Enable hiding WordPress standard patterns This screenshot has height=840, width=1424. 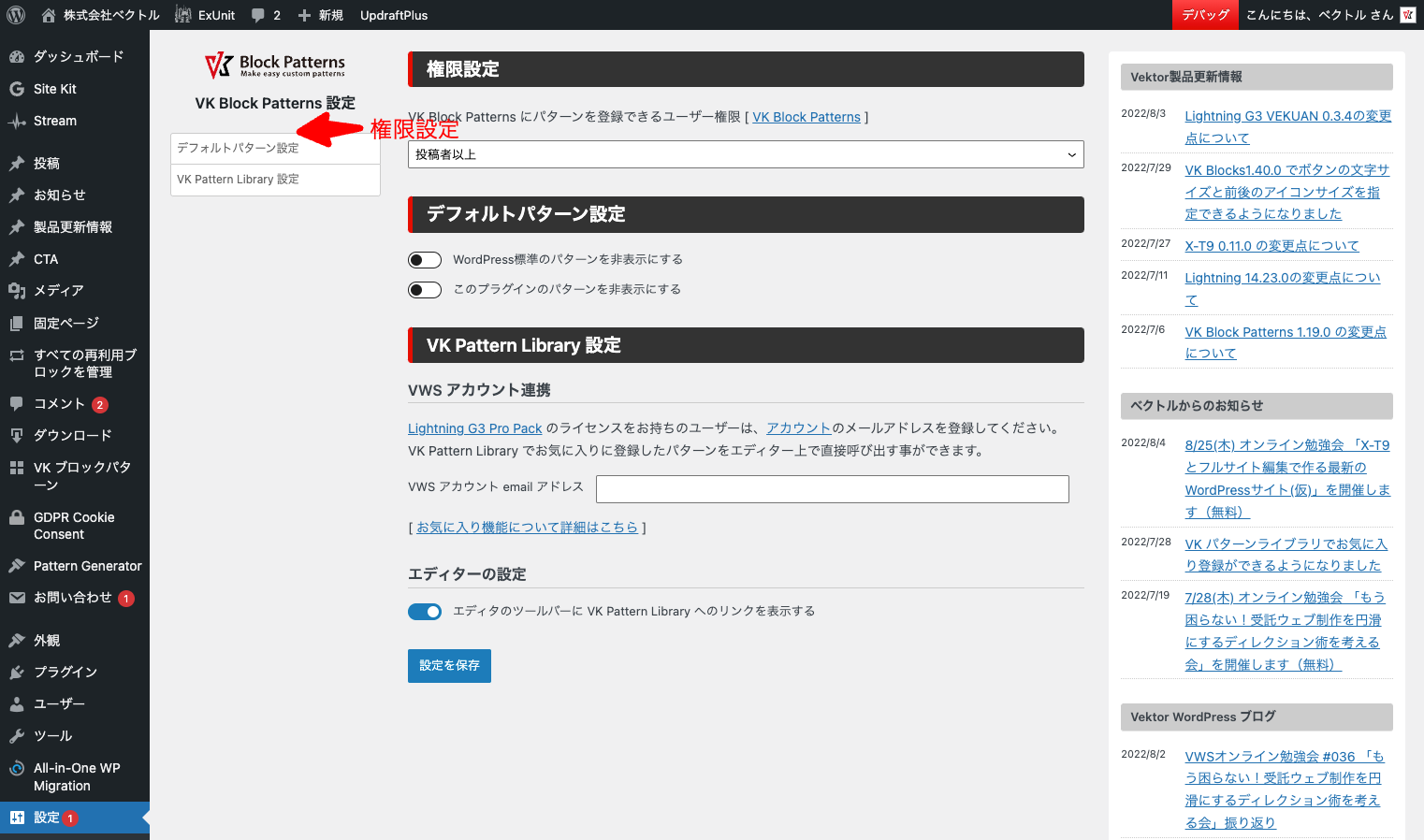[x=425, y=259]
